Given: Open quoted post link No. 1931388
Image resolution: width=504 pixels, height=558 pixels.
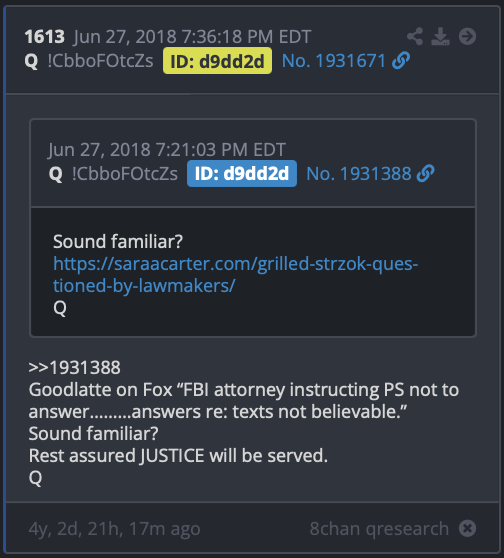Looking at the screenshot, I should pos(358,174).
